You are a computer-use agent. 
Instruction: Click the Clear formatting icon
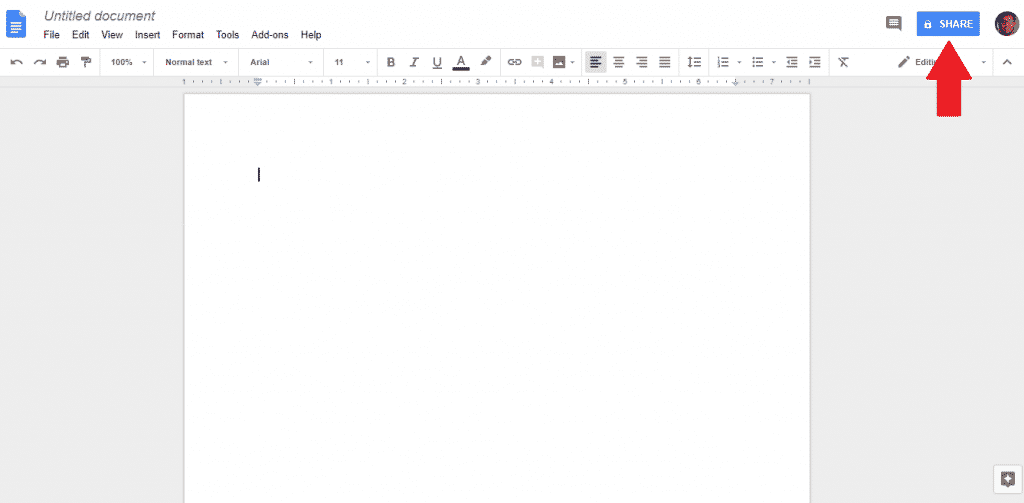(843, 62)
